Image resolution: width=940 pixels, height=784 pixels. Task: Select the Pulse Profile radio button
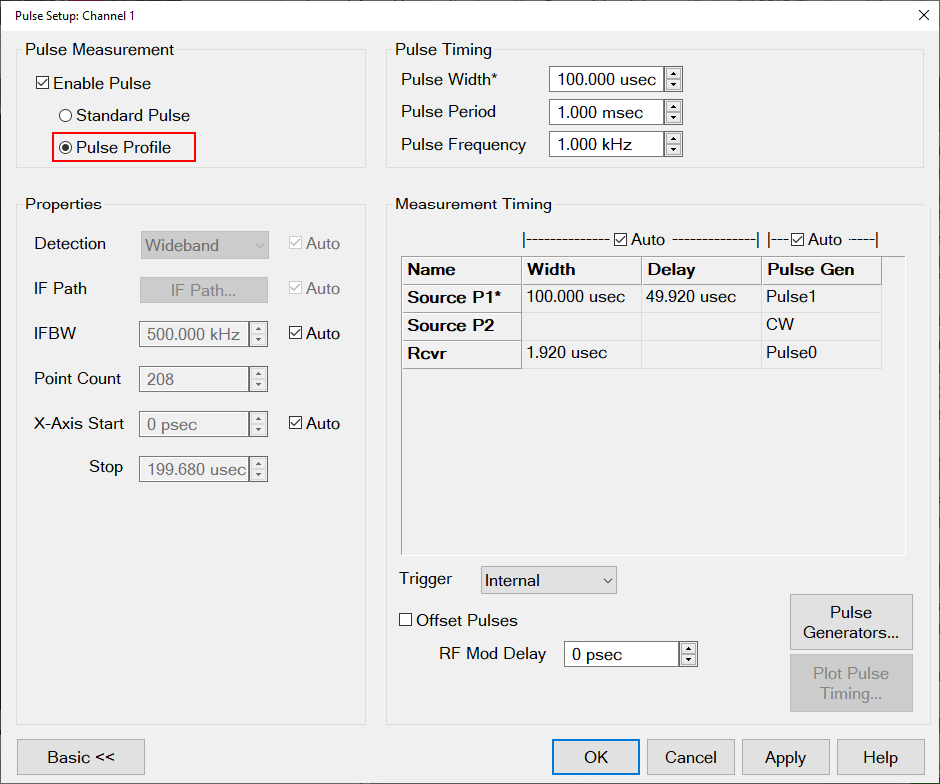tap(66, 148)
